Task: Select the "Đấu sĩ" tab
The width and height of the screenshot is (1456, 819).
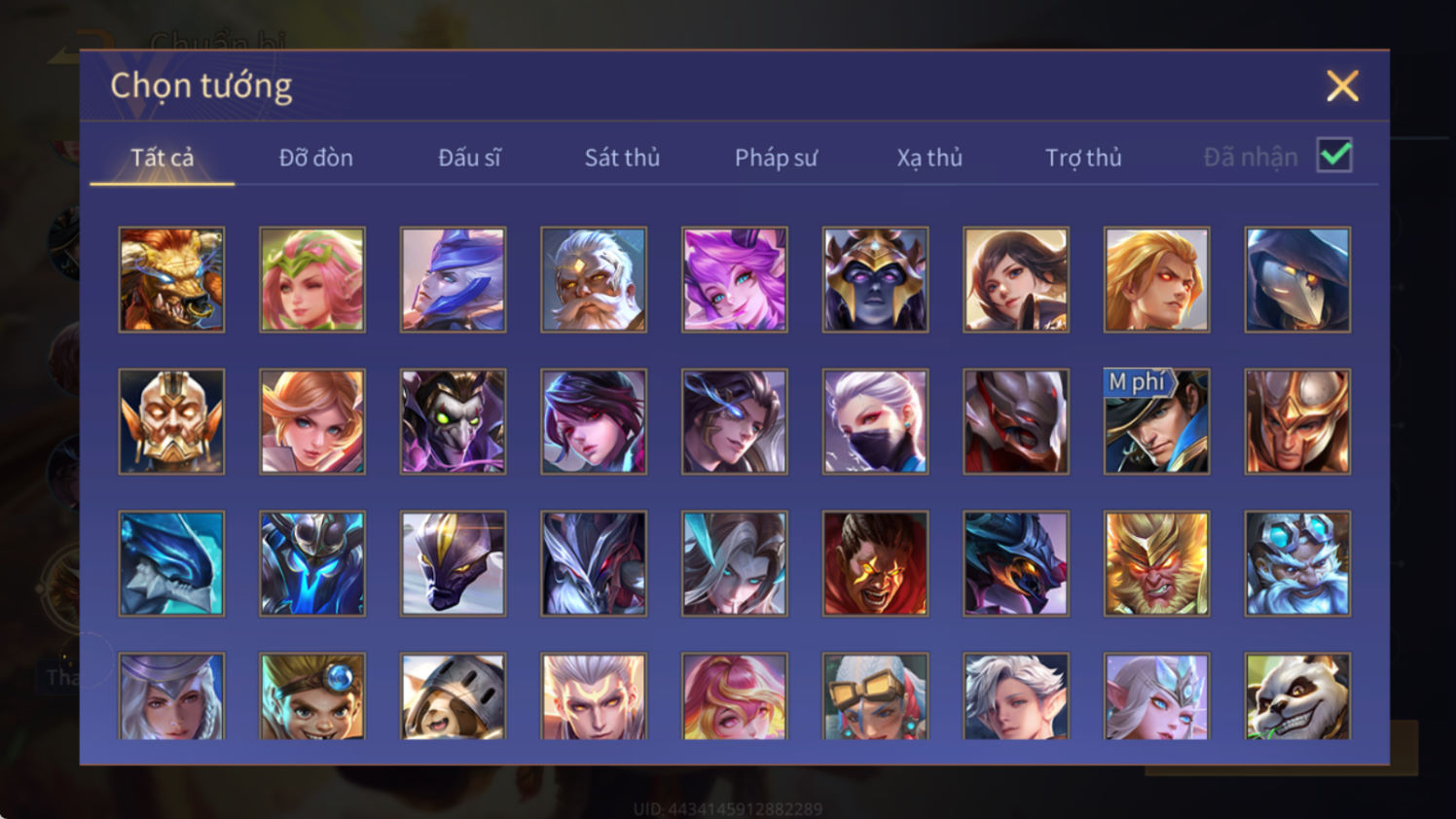Action: pyautogui.click(x=469, y=158)
